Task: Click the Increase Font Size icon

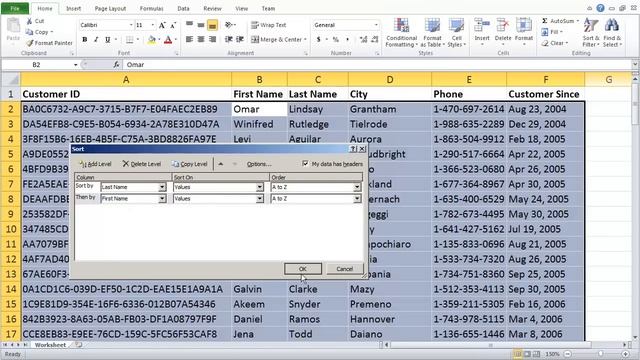Action: point(162,25)
